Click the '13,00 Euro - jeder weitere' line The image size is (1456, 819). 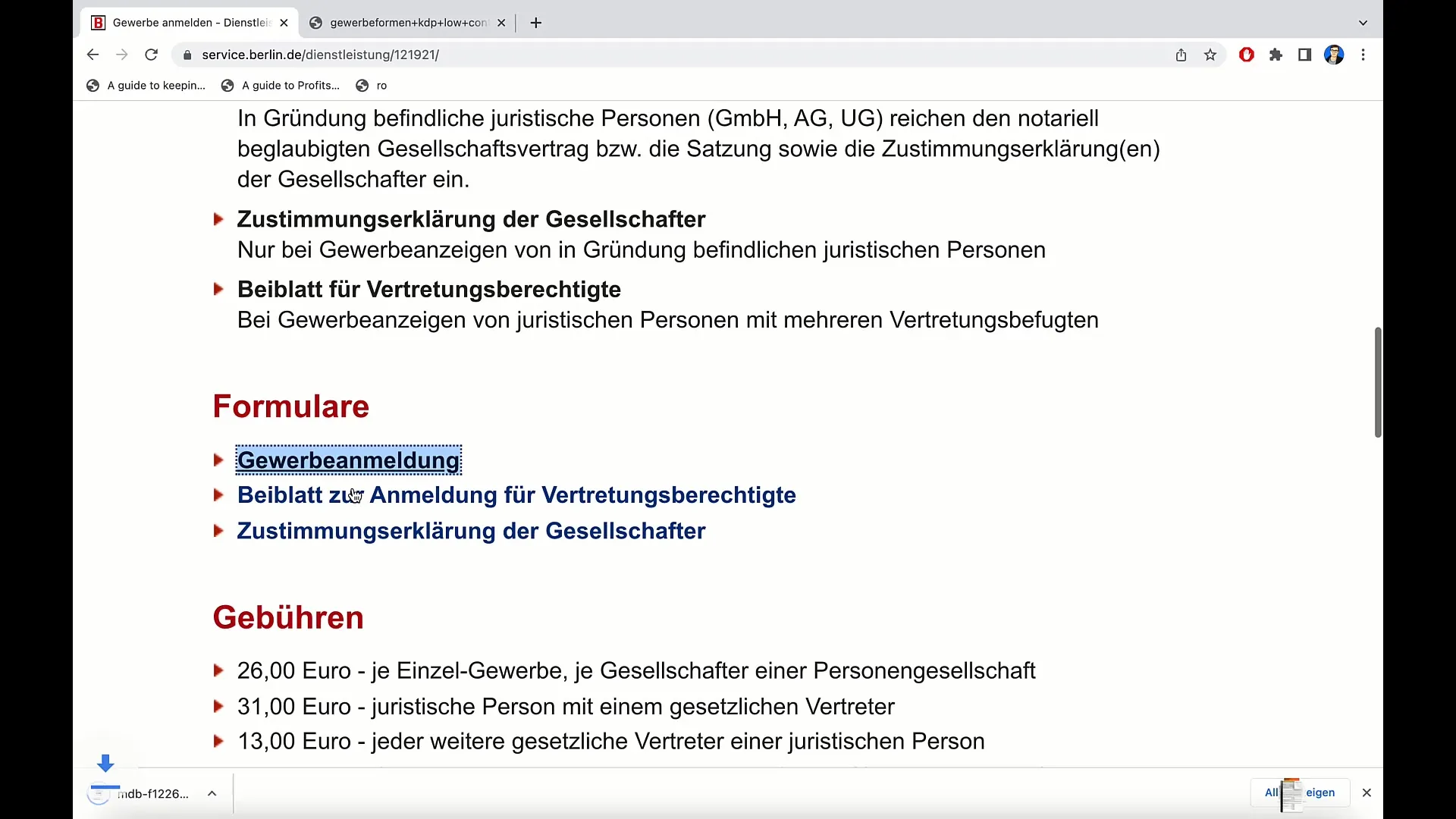(x=611, y=742)
